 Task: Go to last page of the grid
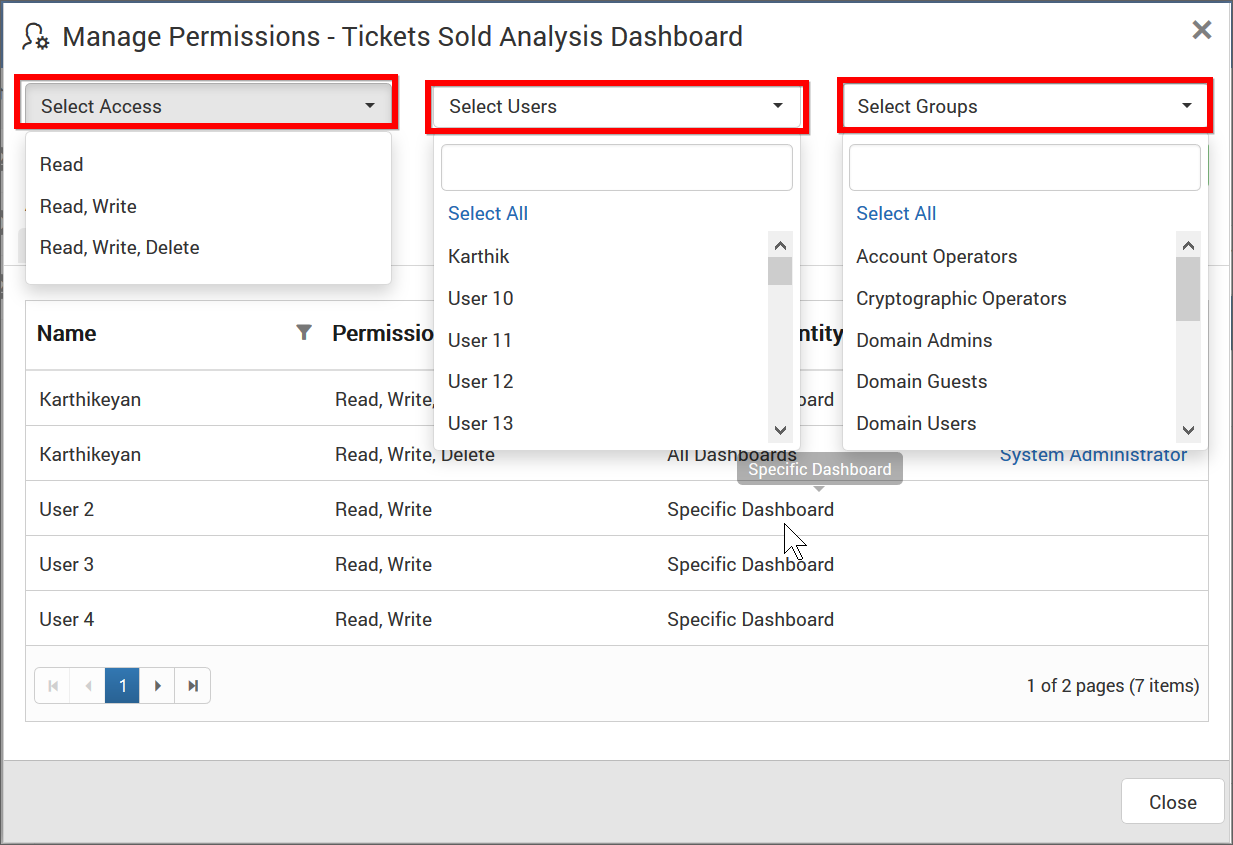click(x=193, y=686)
